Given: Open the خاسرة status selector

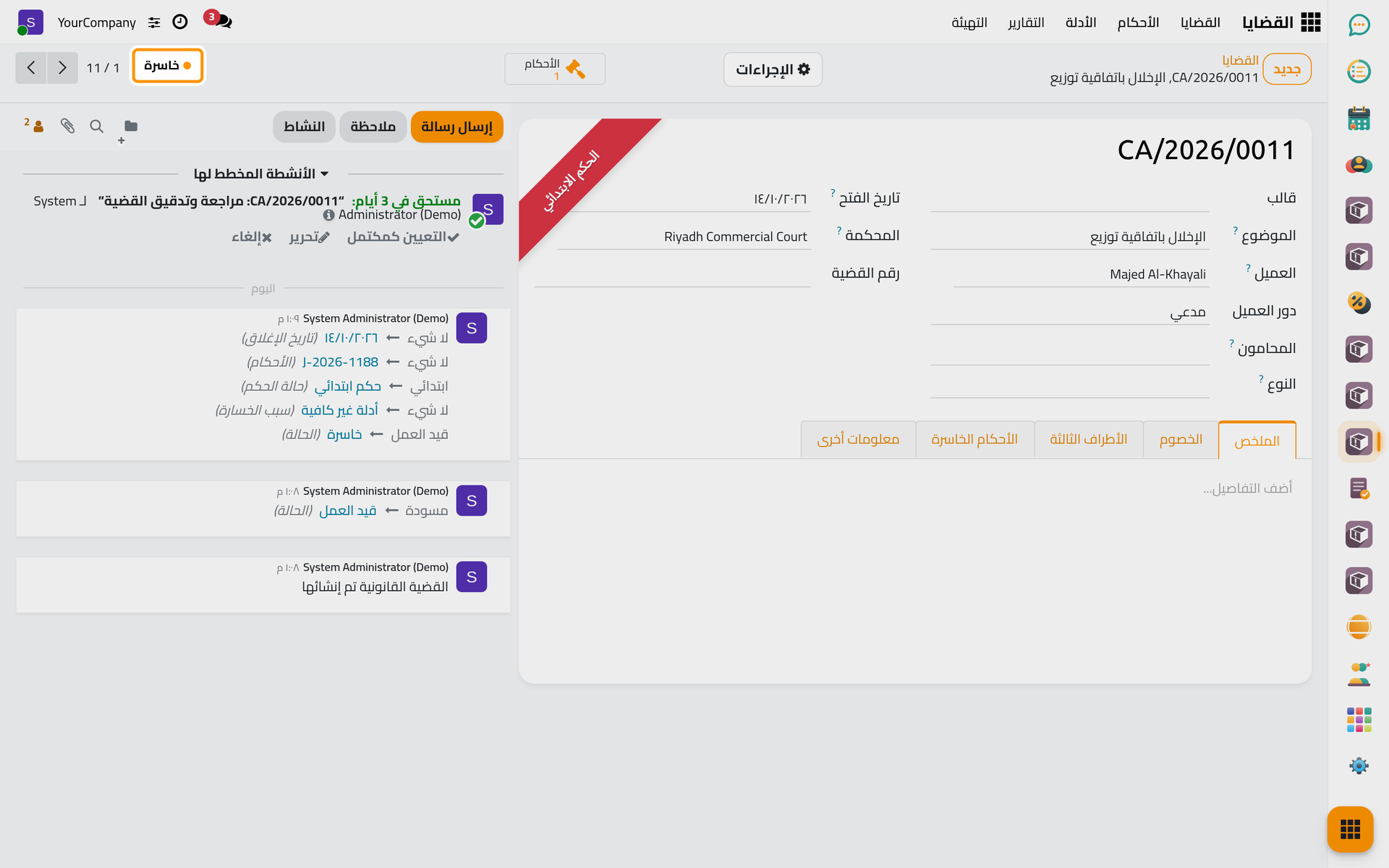Looking at the screenshot, I should click(168, 66).
